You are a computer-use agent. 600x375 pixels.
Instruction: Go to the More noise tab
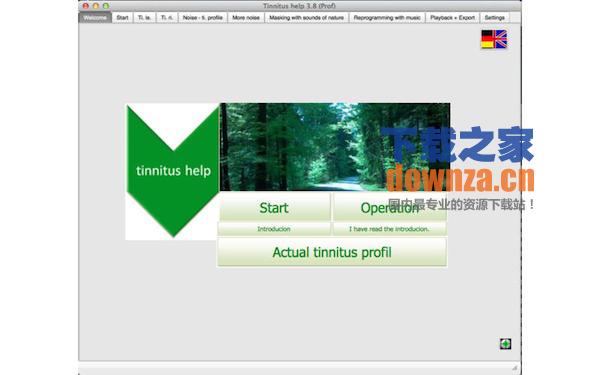[246, 18]
